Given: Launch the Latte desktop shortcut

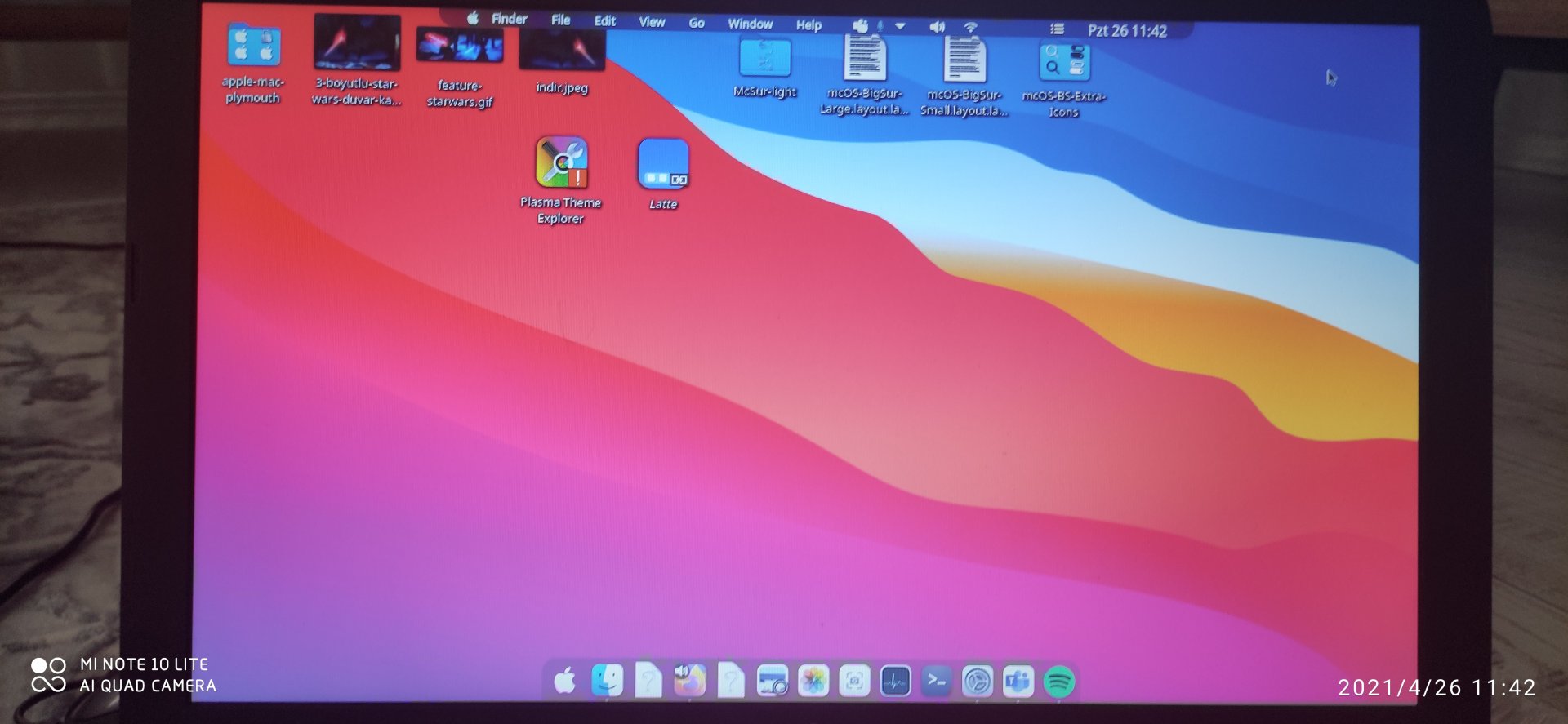Looking at the screenshot, I should pos(663,164).
